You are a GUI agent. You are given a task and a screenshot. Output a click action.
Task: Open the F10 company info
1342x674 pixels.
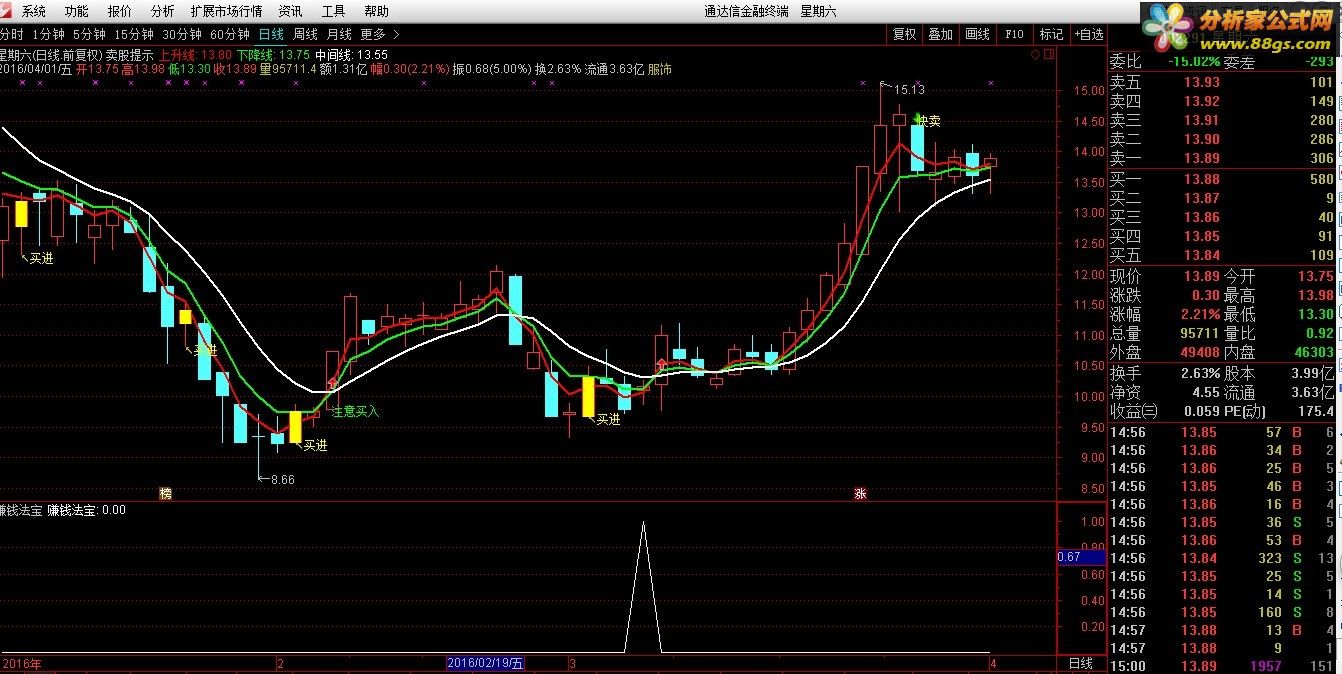(1014, 34)
